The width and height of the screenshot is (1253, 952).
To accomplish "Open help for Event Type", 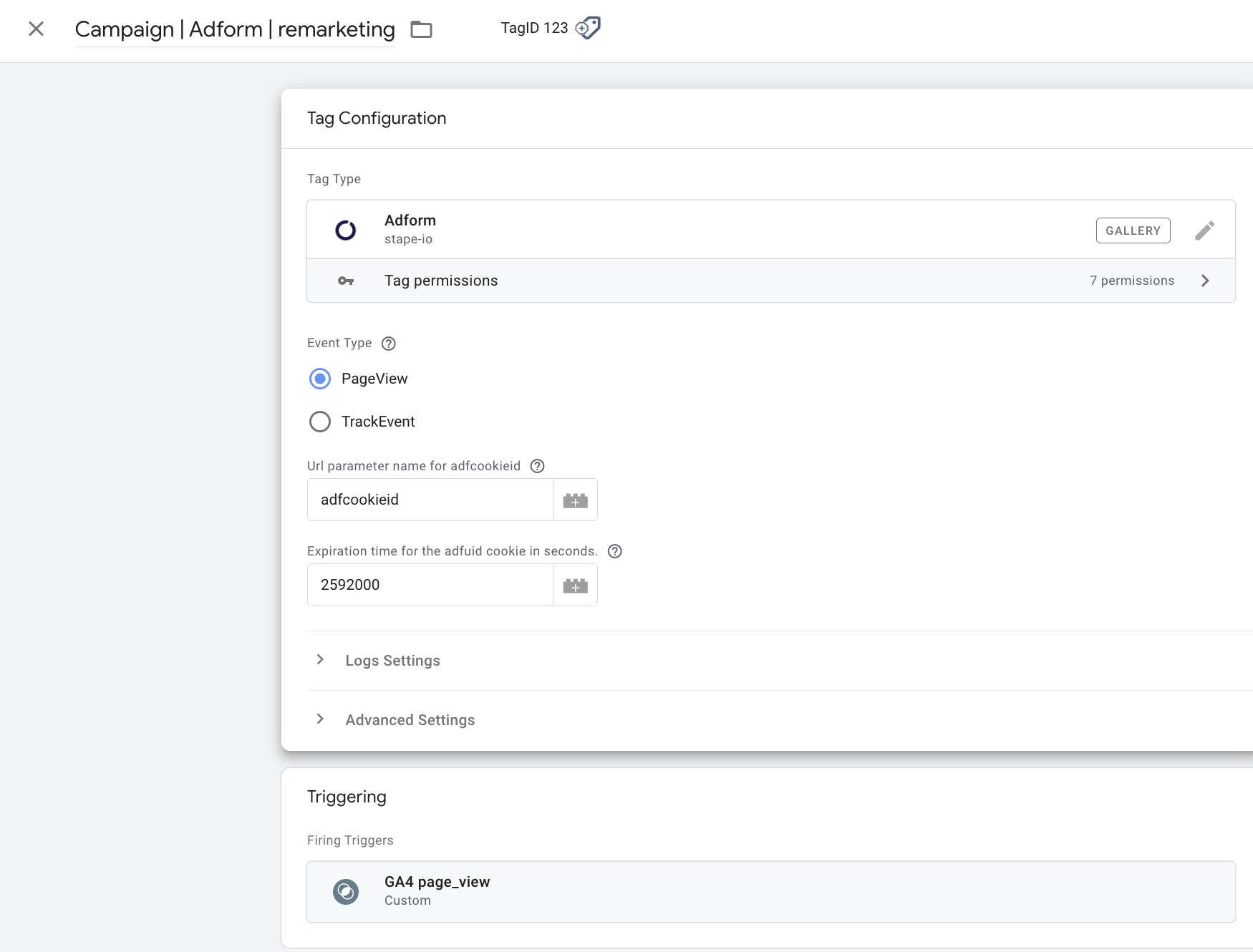I will tap(389, 344).
